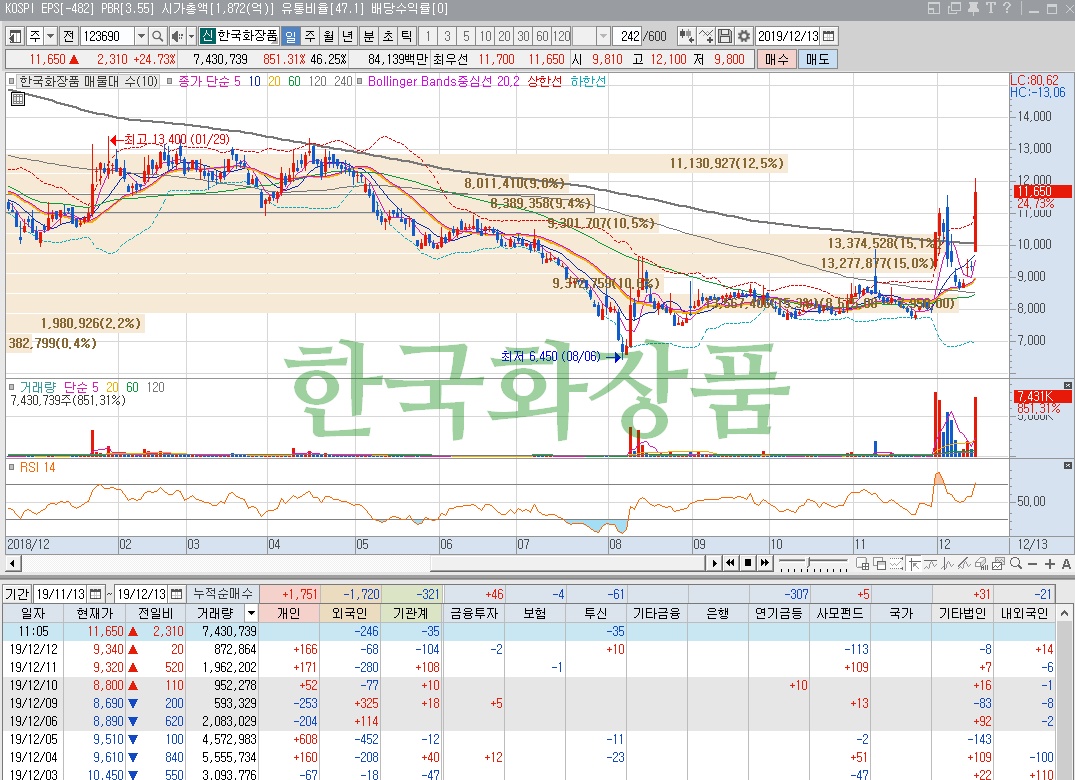The width and height of the screenshot is (1075, 780).
Task: Open the dropdown arrow next to 주 at toolbar start
Action: coord(50,36)
